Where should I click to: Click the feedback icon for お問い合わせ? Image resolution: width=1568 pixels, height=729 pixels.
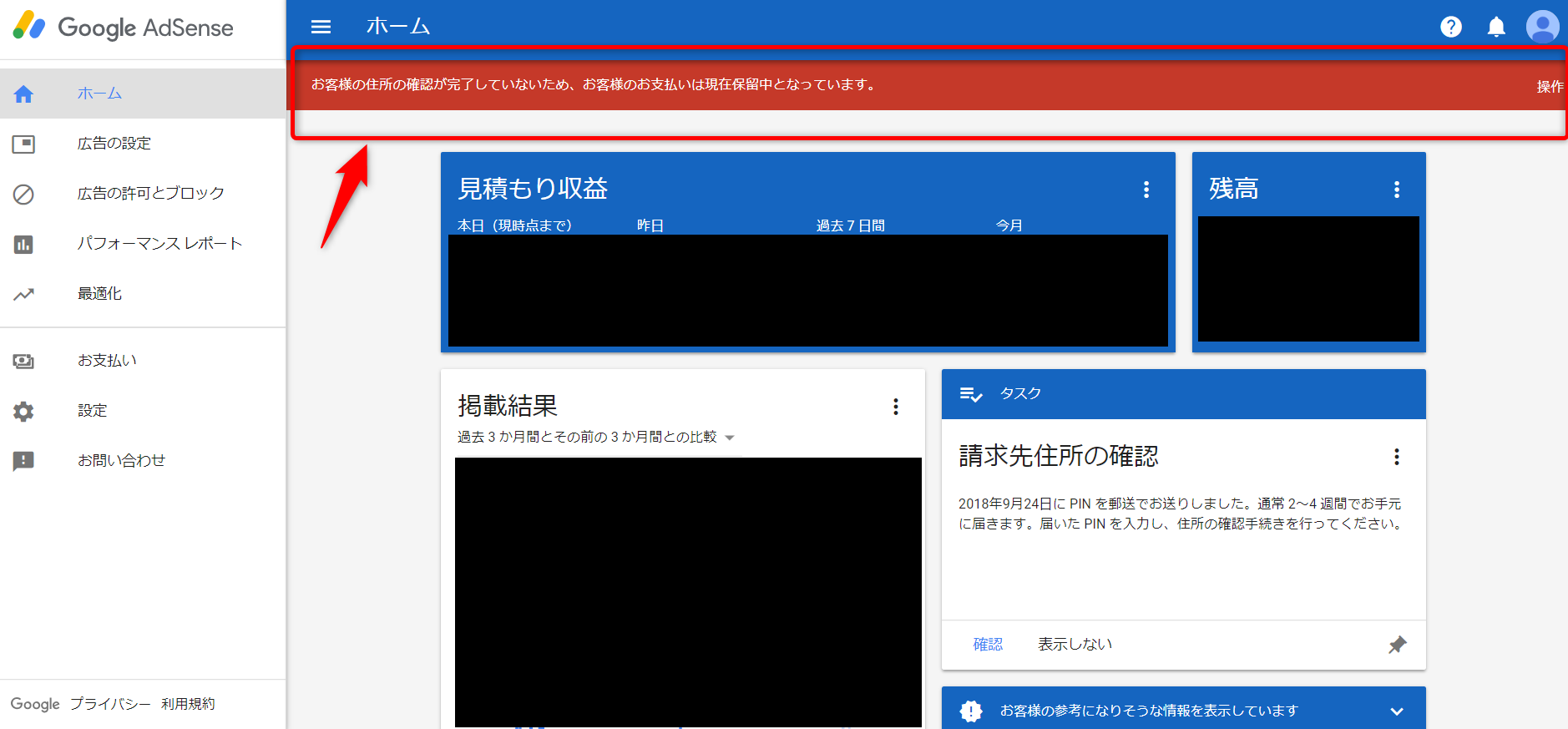(23, 461)
